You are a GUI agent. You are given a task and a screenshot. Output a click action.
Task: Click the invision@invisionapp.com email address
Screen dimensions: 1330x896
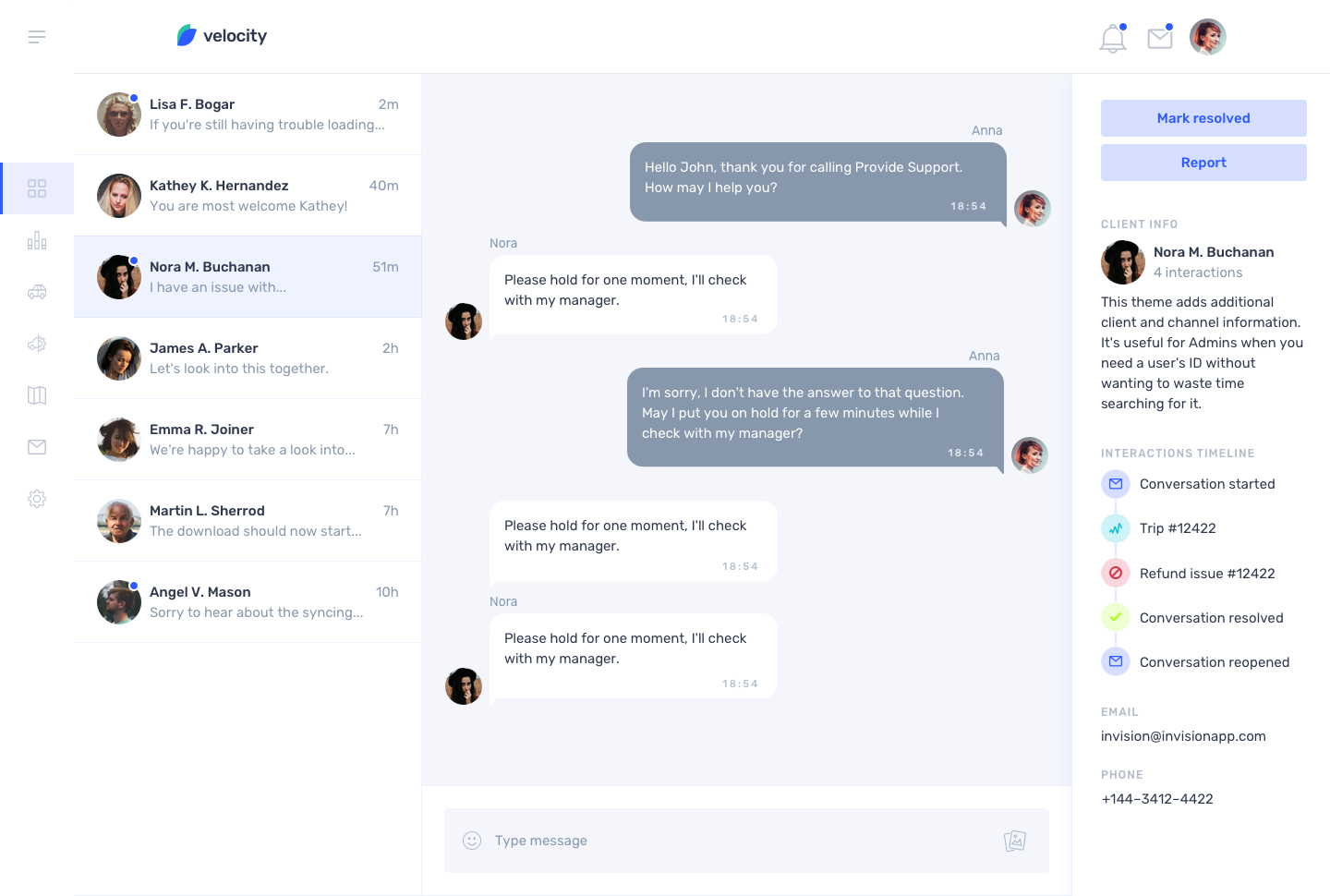pos(1183,736)
